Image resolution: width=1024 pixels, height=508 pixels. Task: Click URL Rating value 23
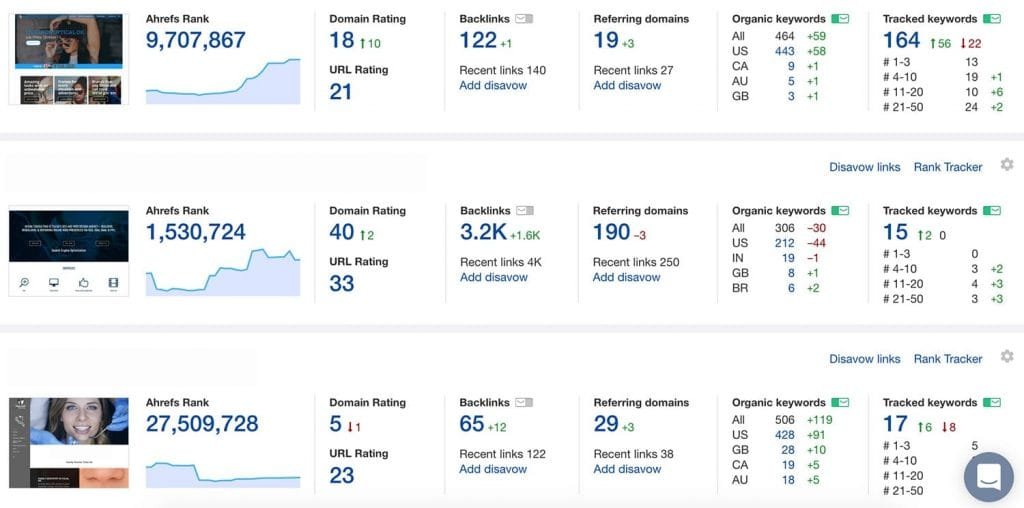pos(342,476)
